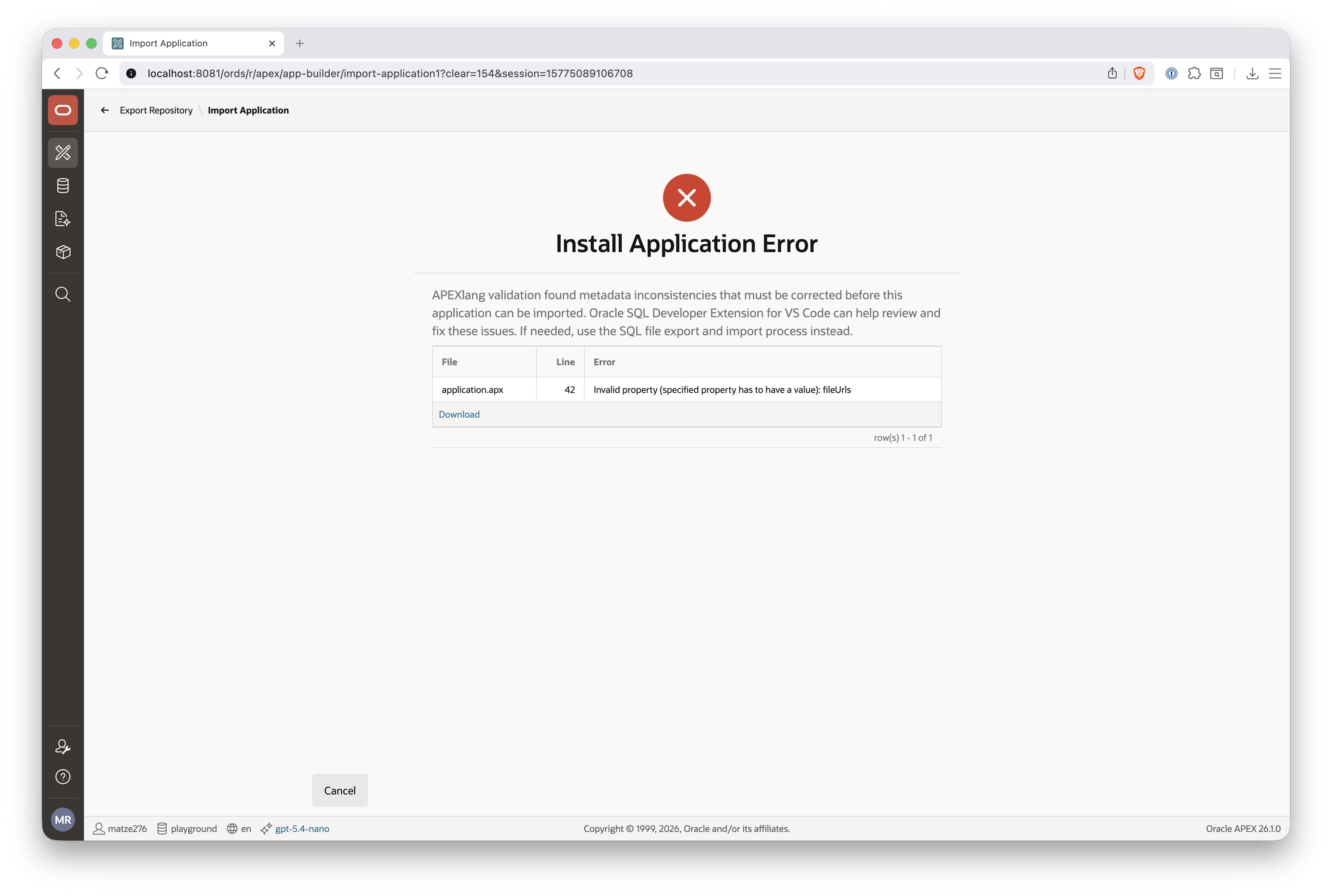Open the browser downloads icon
Viewport: 1332px width, 896px height.
(1252, 73)
